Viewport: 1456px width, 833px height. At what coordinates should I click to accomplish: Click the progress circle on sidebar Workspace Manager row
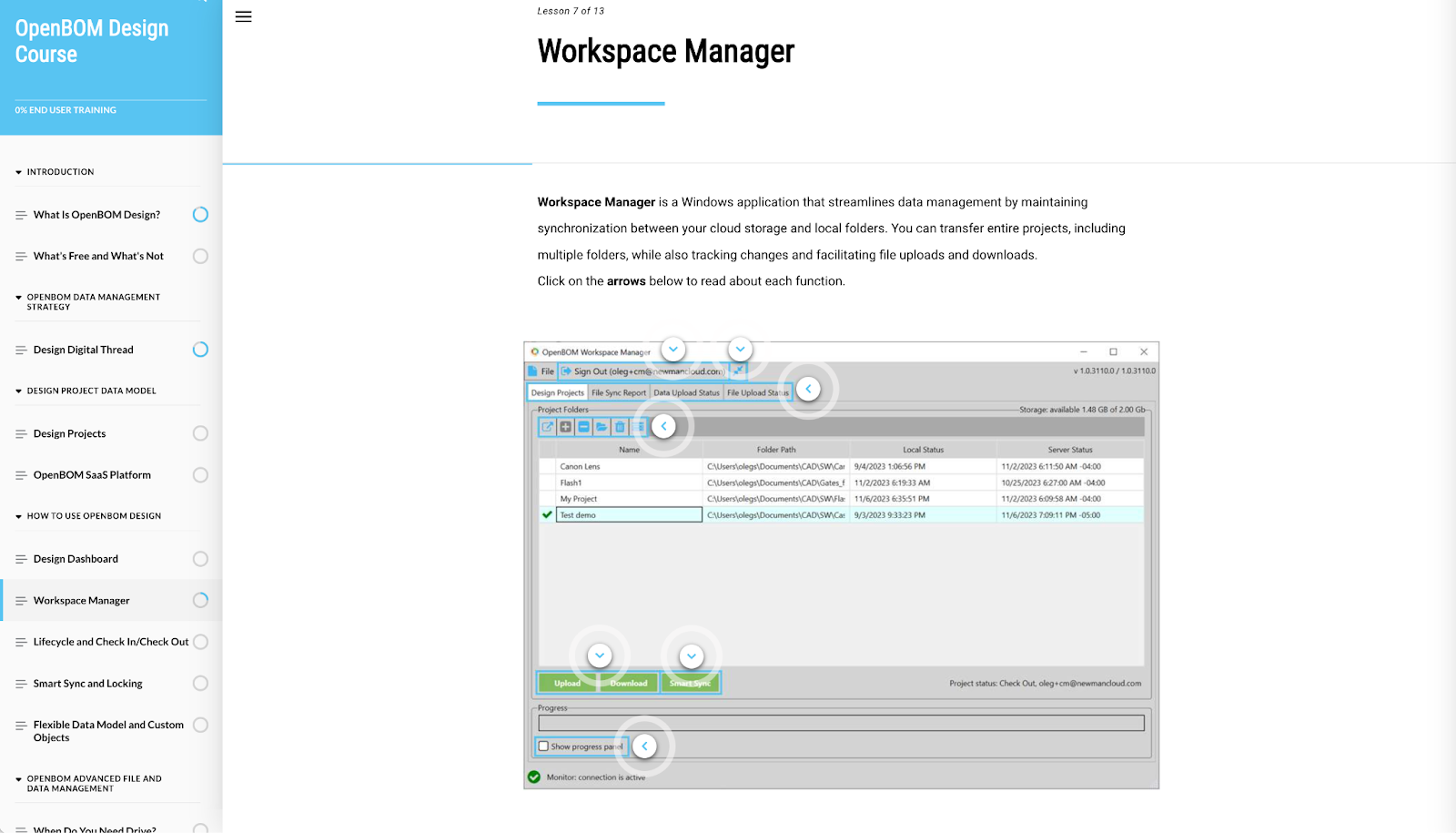200,600
